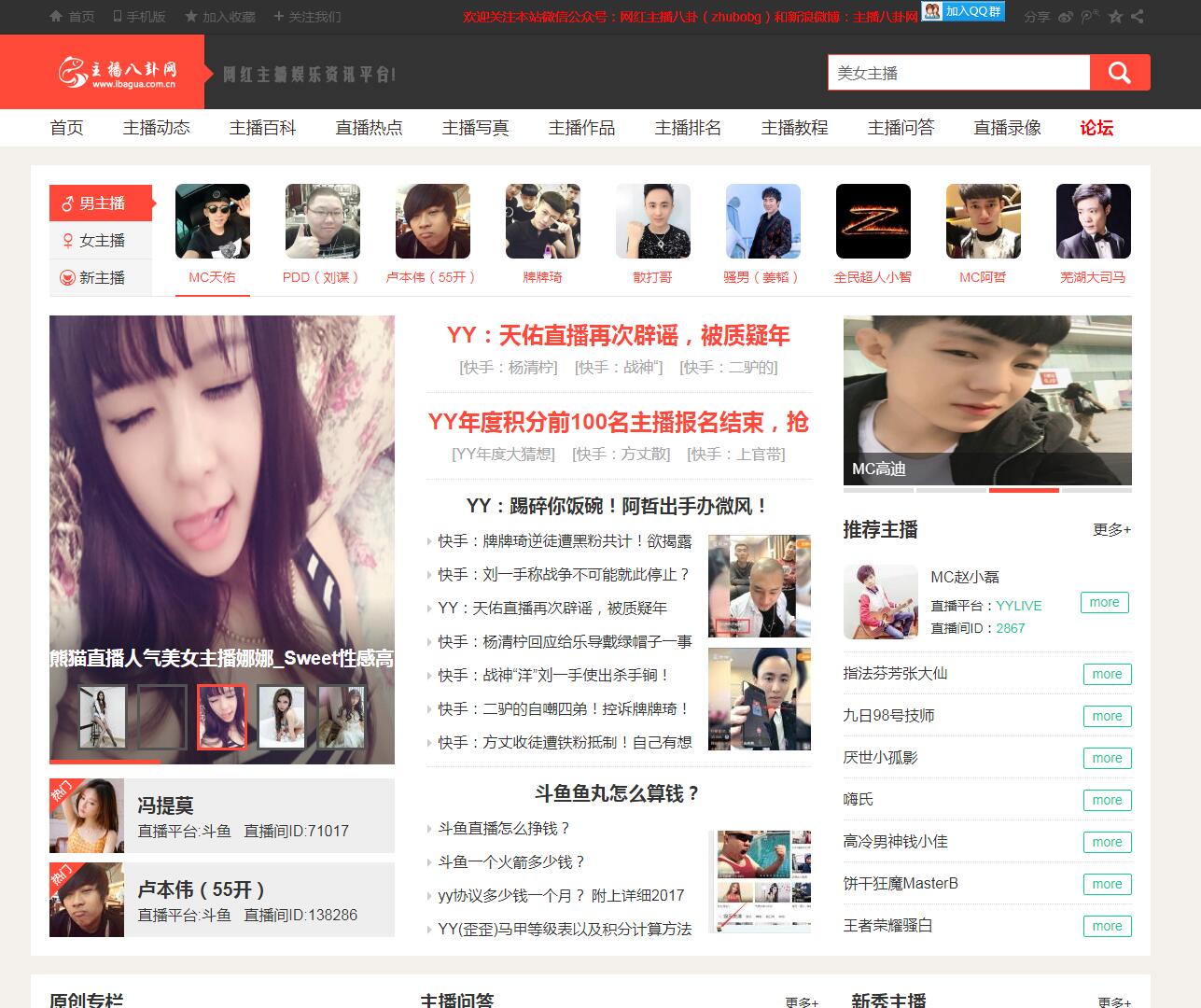Screen dimensions: 1201x1008
Task: Open the 冯提莫 hot streamer card
Action: 222,816
